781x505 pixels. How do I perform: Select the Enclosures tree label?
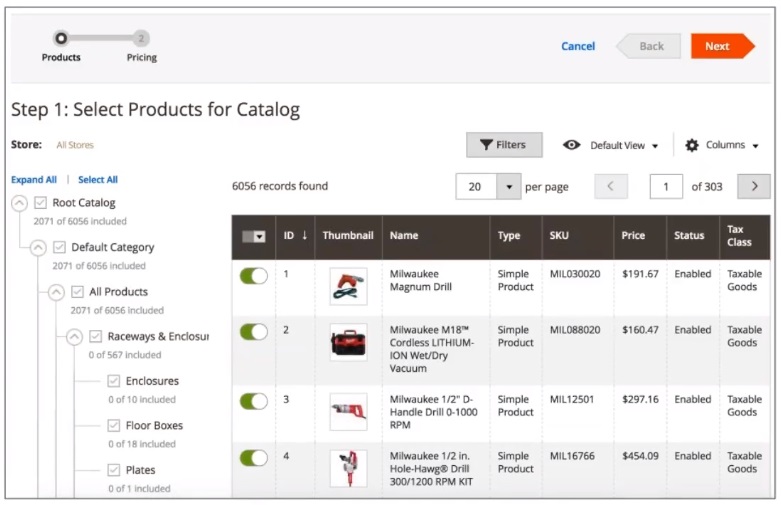pyautogui.click(x=152, y=381)
